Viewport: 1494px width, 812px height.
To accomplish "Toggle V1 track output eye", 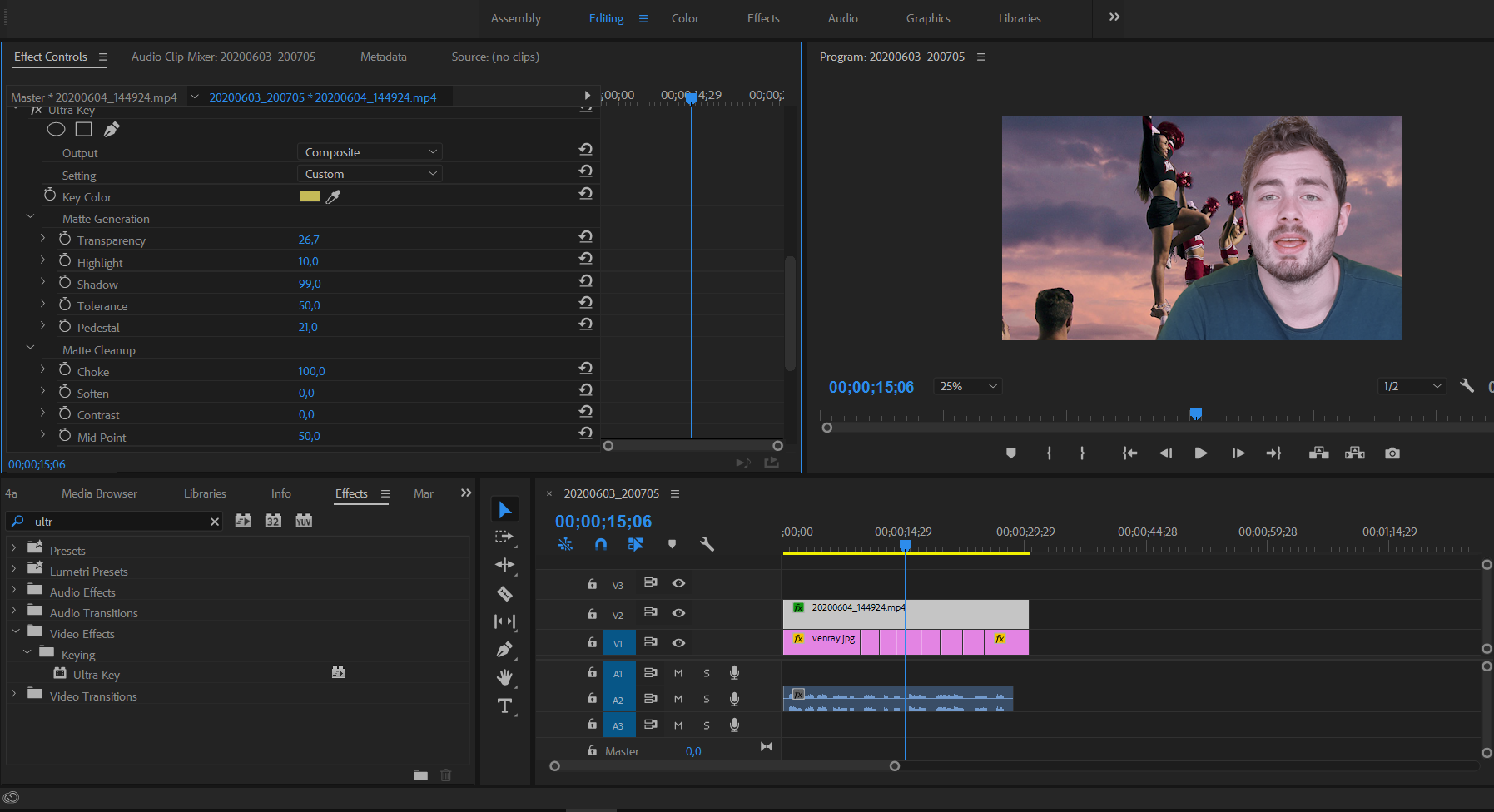I will tap(678, 643).
